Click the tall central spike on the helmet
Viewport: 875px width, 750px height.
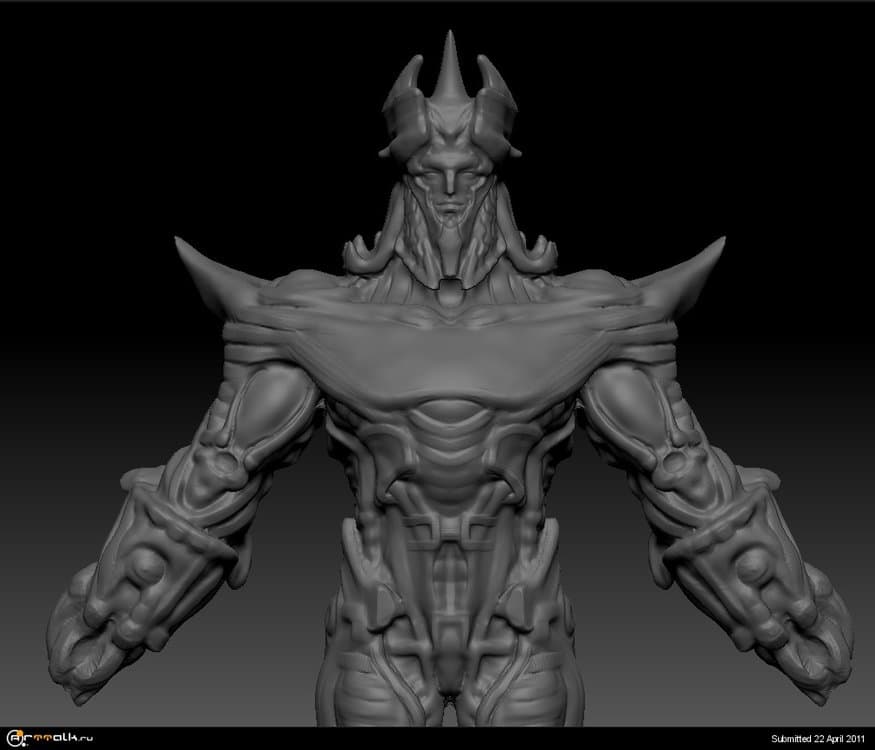click(449, 60)
